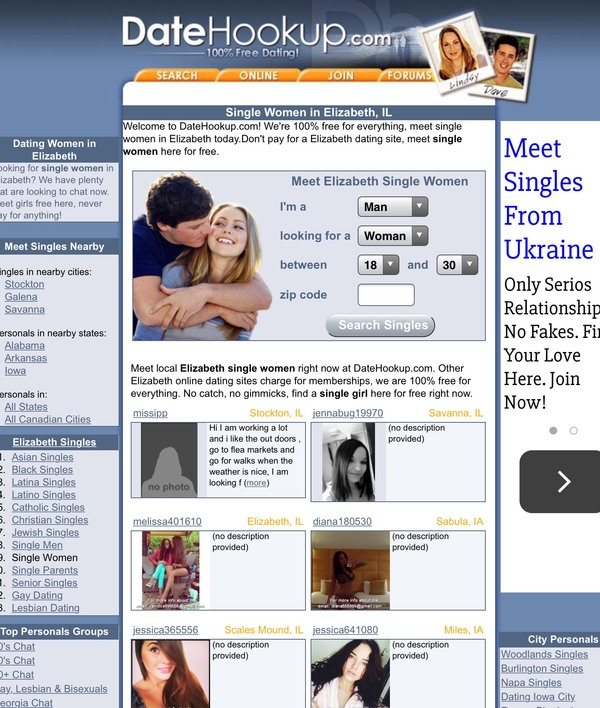Viewport: 600px width, 708px height.
Task: Open the "I'm a" Man dropdown
Action: coord(392,207)
